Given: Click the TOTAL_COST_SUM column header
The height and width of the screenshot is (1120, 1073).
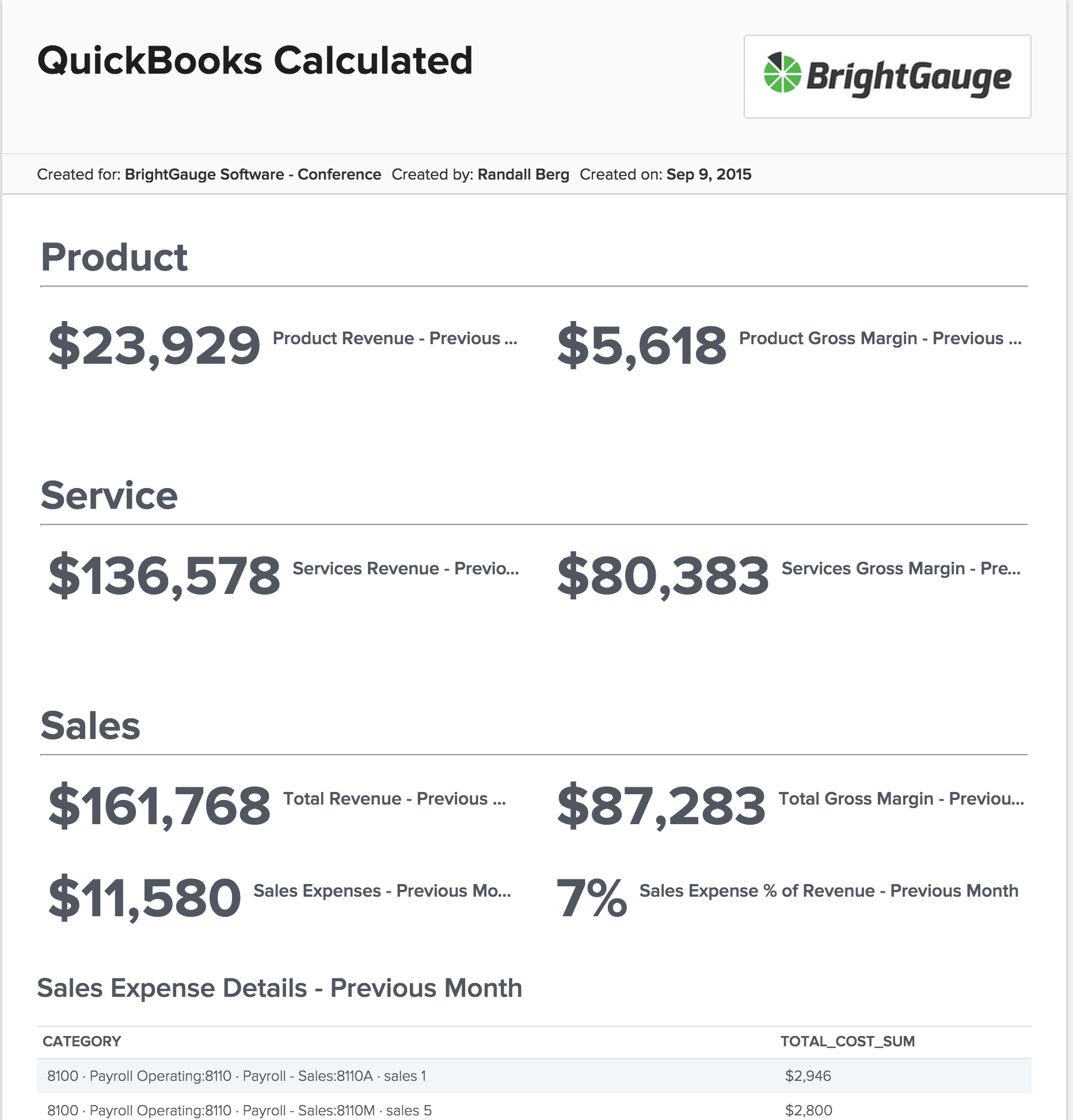Looking at the screenshot, I should coord(847,1041).
